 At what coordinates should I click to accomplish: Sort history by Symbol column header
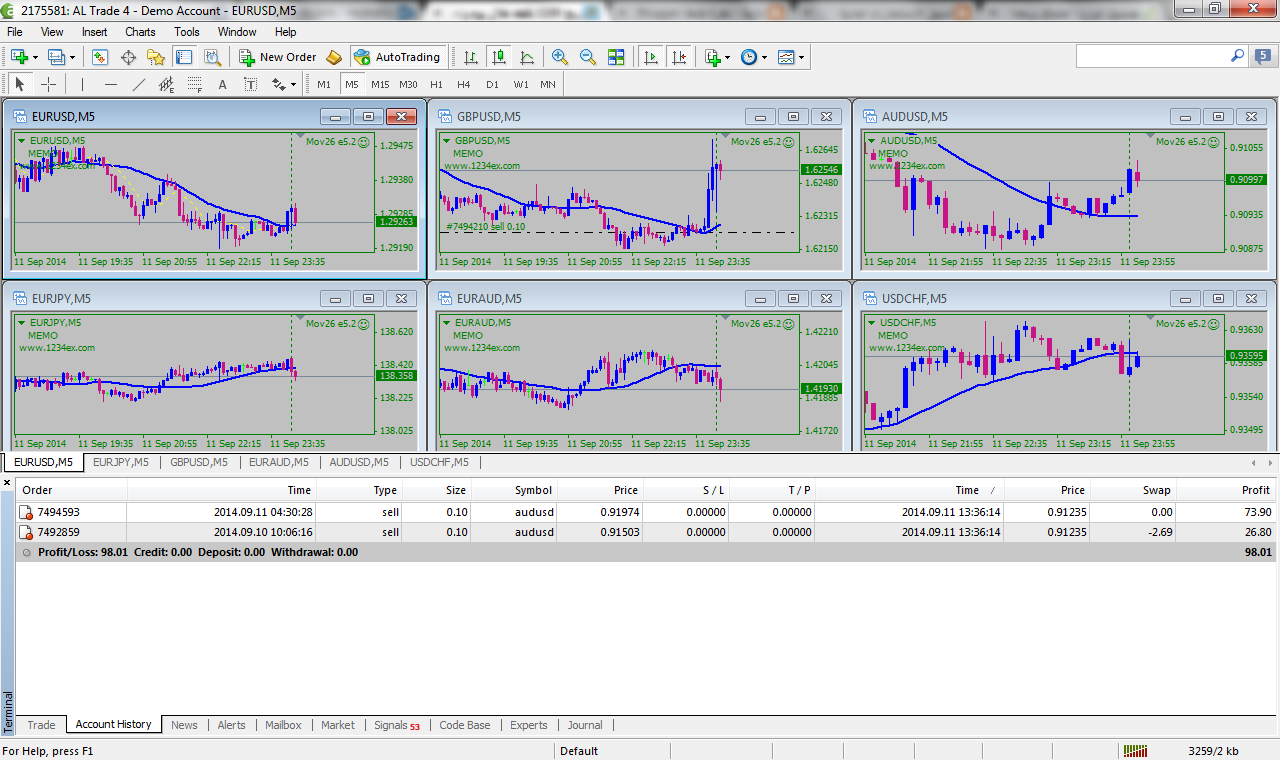tap(514, 490)
